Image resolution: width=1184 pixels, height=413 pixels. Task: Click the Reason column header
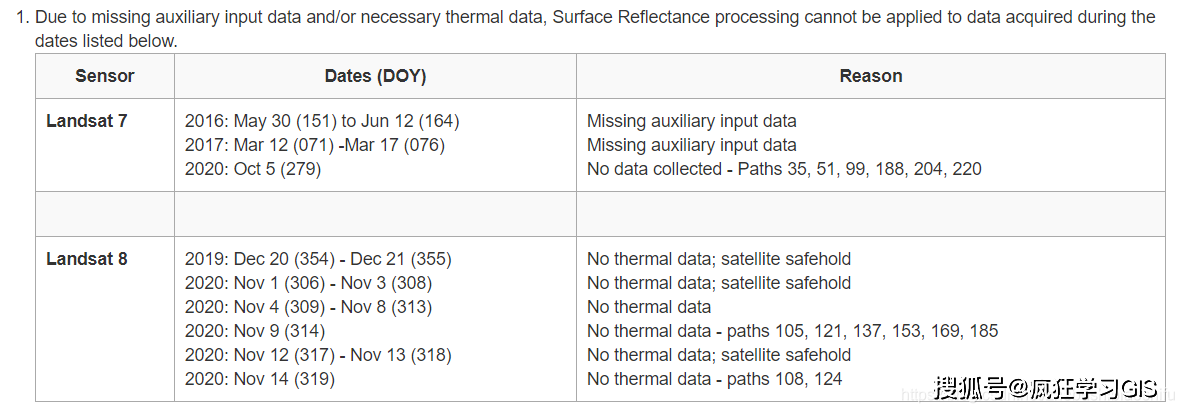[870, 76]
